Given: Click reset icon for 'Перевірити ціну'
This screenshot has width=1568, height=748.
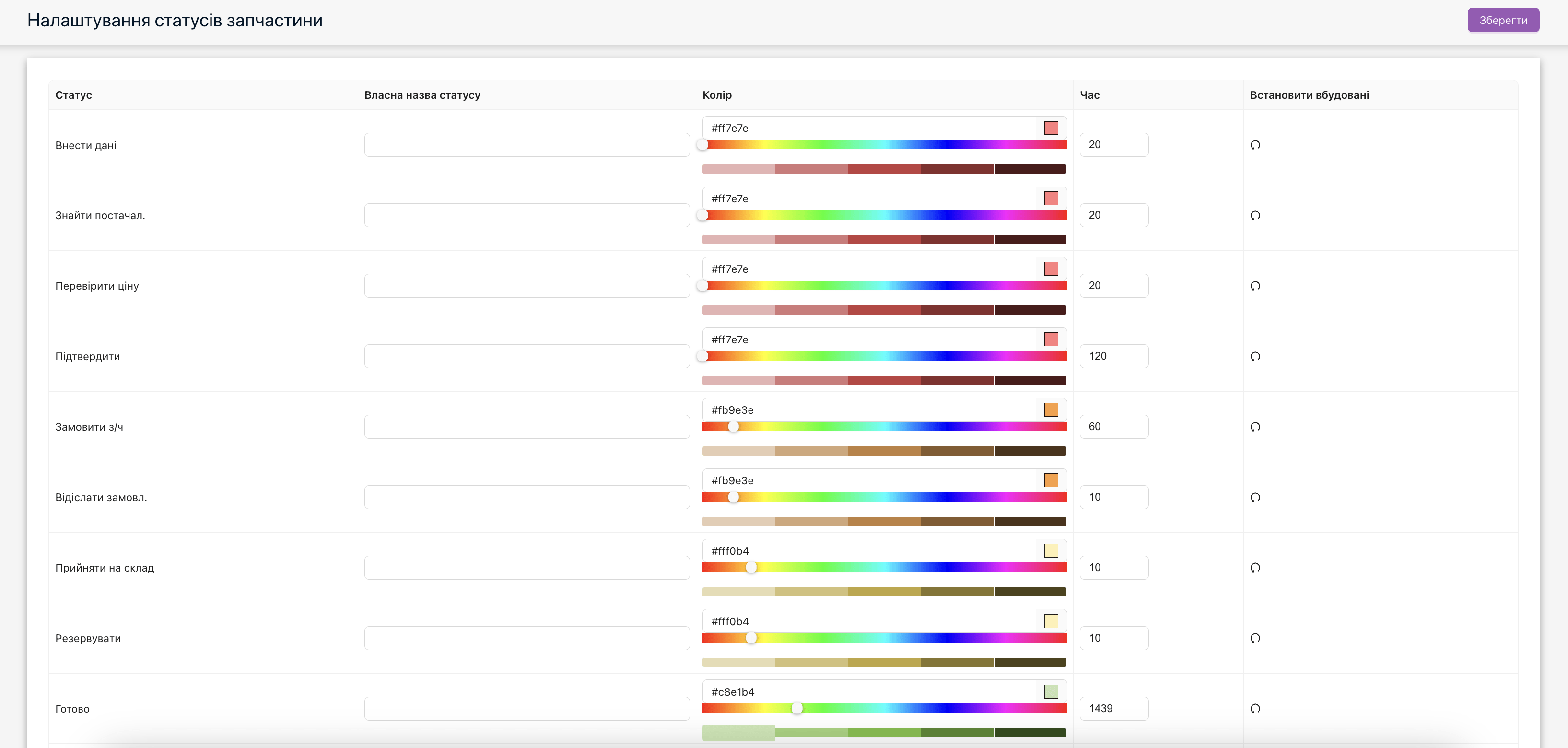Looking at the screenshot, I should click(x=1254, y=286).
